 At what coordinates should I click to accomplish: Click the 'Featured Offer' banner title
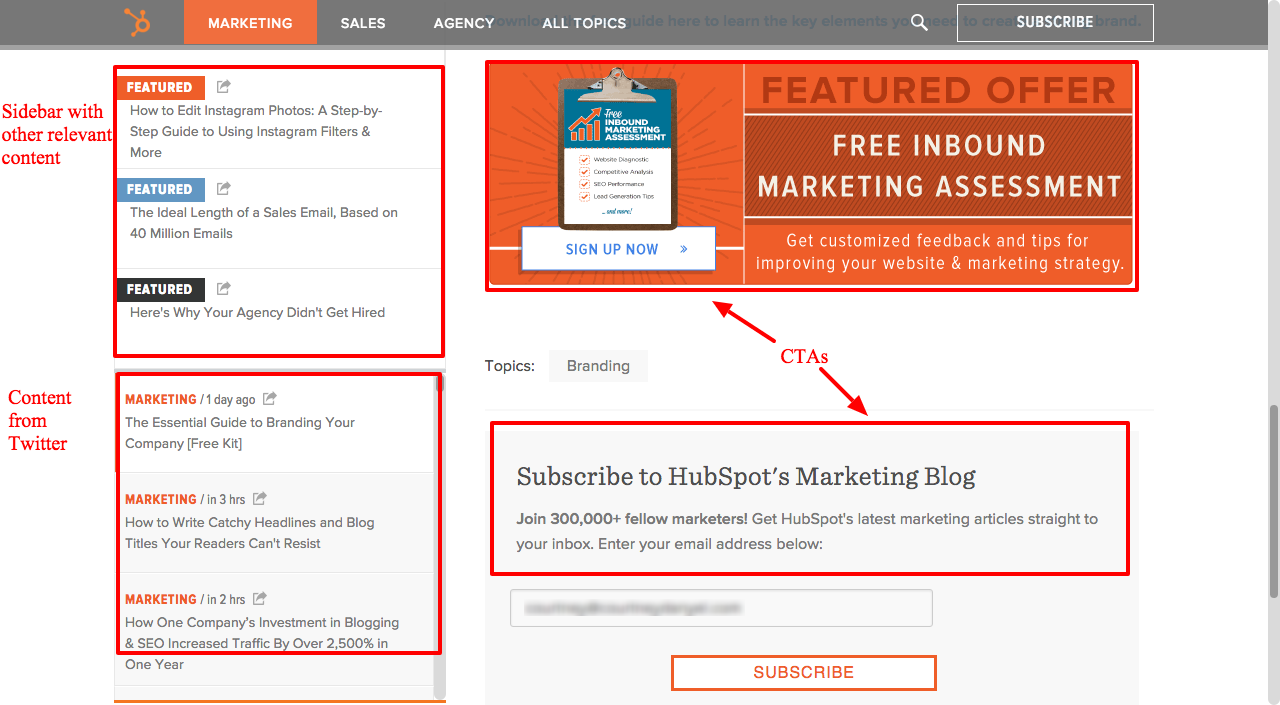(x=939, y=90)
